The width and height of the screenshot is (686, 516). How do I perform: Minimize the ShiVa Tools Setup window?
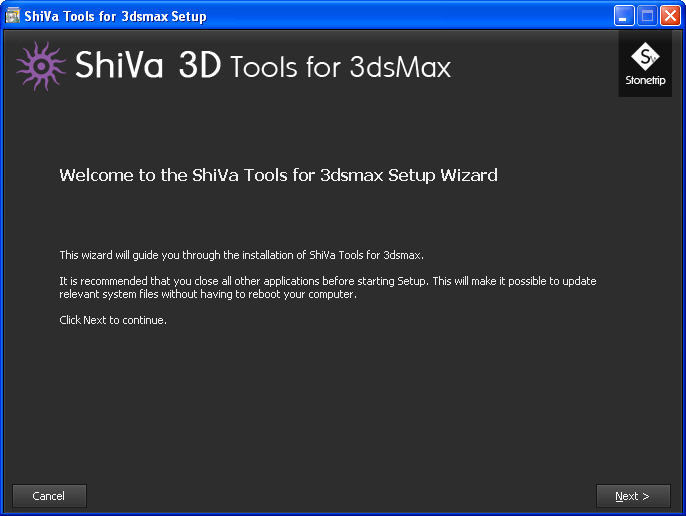click(623, 16)
